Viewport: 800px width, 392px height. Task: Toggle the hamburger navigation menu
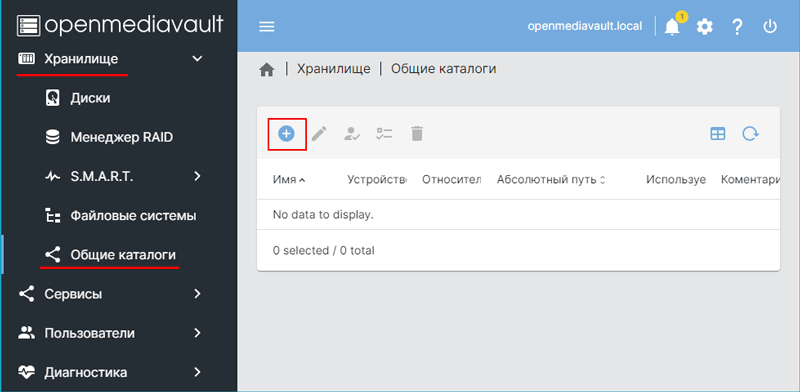click(x=267, y=27)
